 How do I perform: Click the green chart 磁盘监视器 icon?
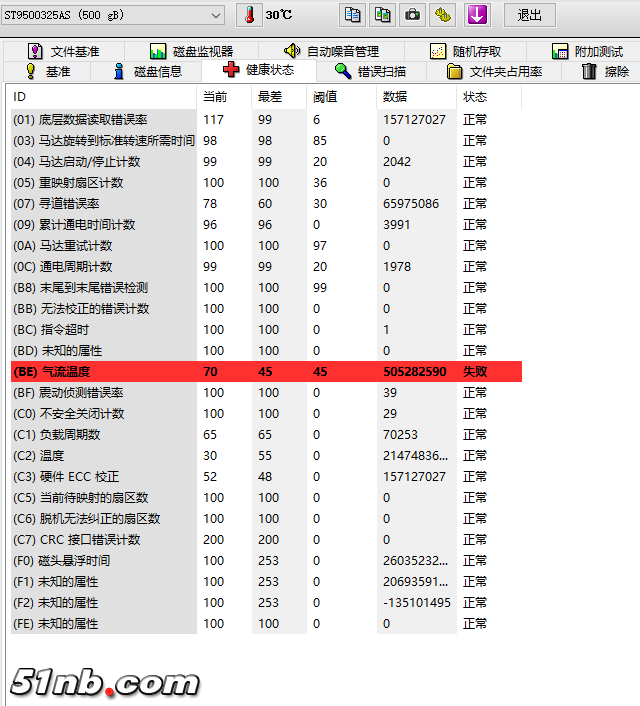[x=158, y=51]
